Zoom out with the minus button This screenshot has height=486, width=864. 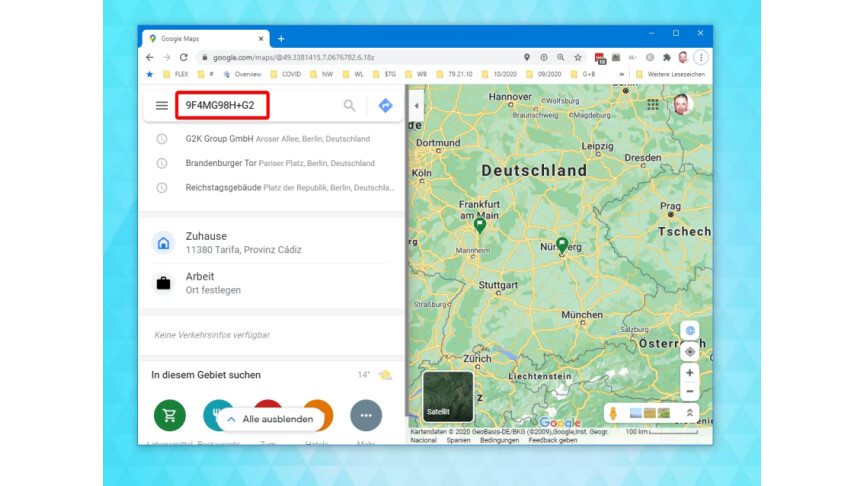click(x=690, y=391)
